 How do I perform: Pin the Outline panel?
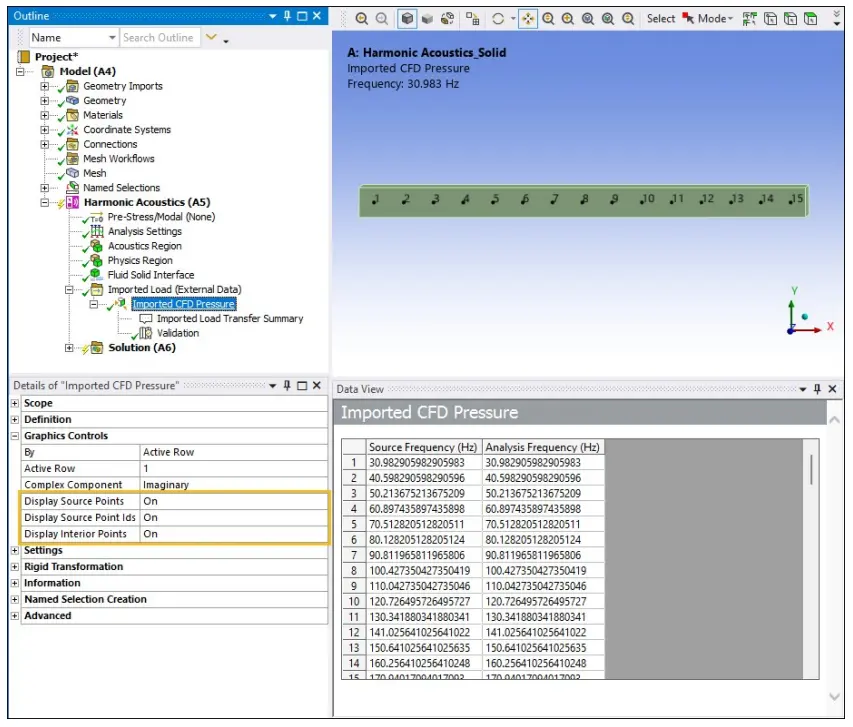coord(288,16)
